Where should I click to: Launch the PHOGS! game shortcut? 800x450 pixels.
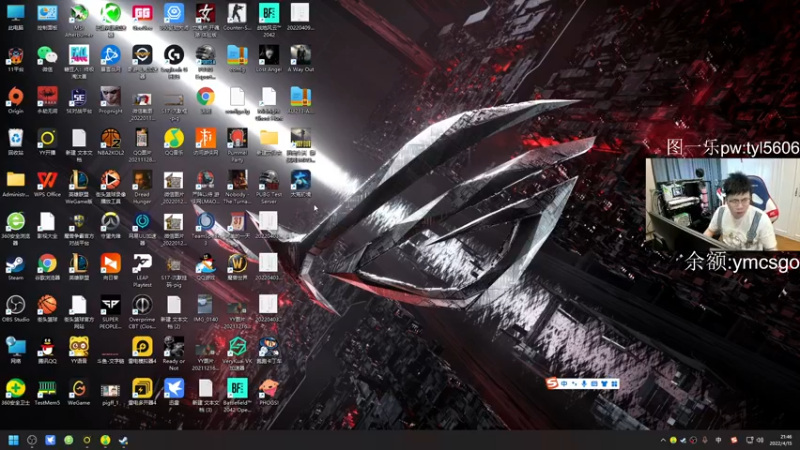click(x=268, y=393)
